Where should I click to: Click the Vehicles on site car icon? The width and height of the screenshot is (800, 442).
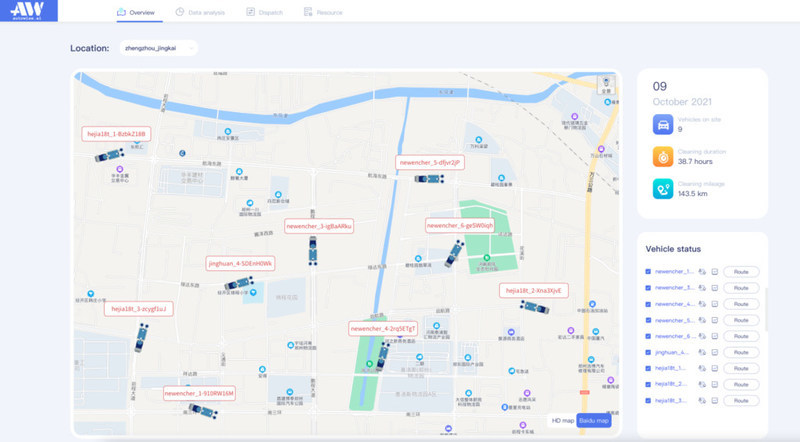[662, 124]
